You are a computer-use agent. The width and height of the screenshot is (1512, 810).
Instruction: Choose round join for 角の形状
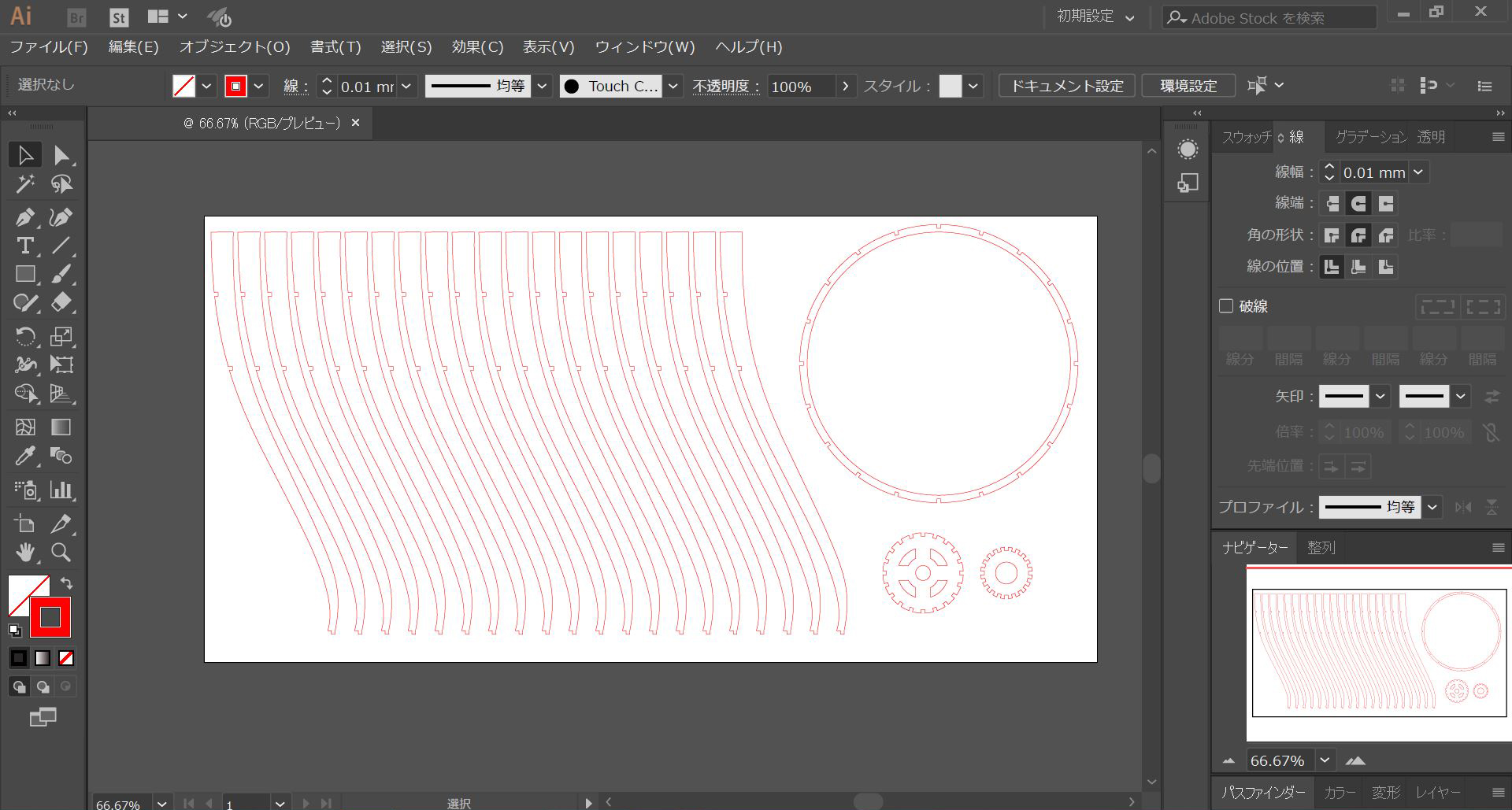[1358, 235]
